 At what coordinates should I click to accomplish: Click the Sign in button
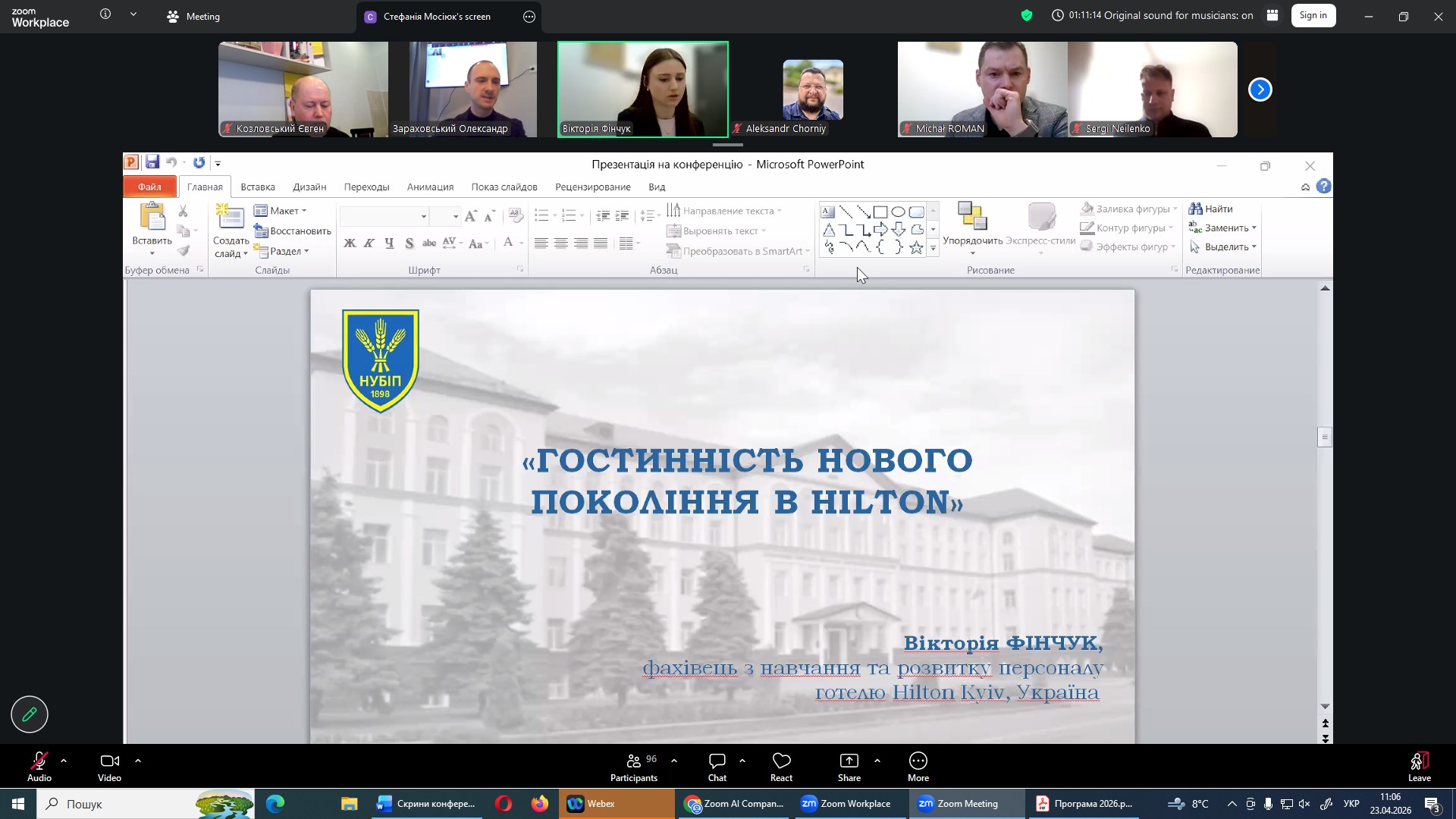(x=1313, y=15)
